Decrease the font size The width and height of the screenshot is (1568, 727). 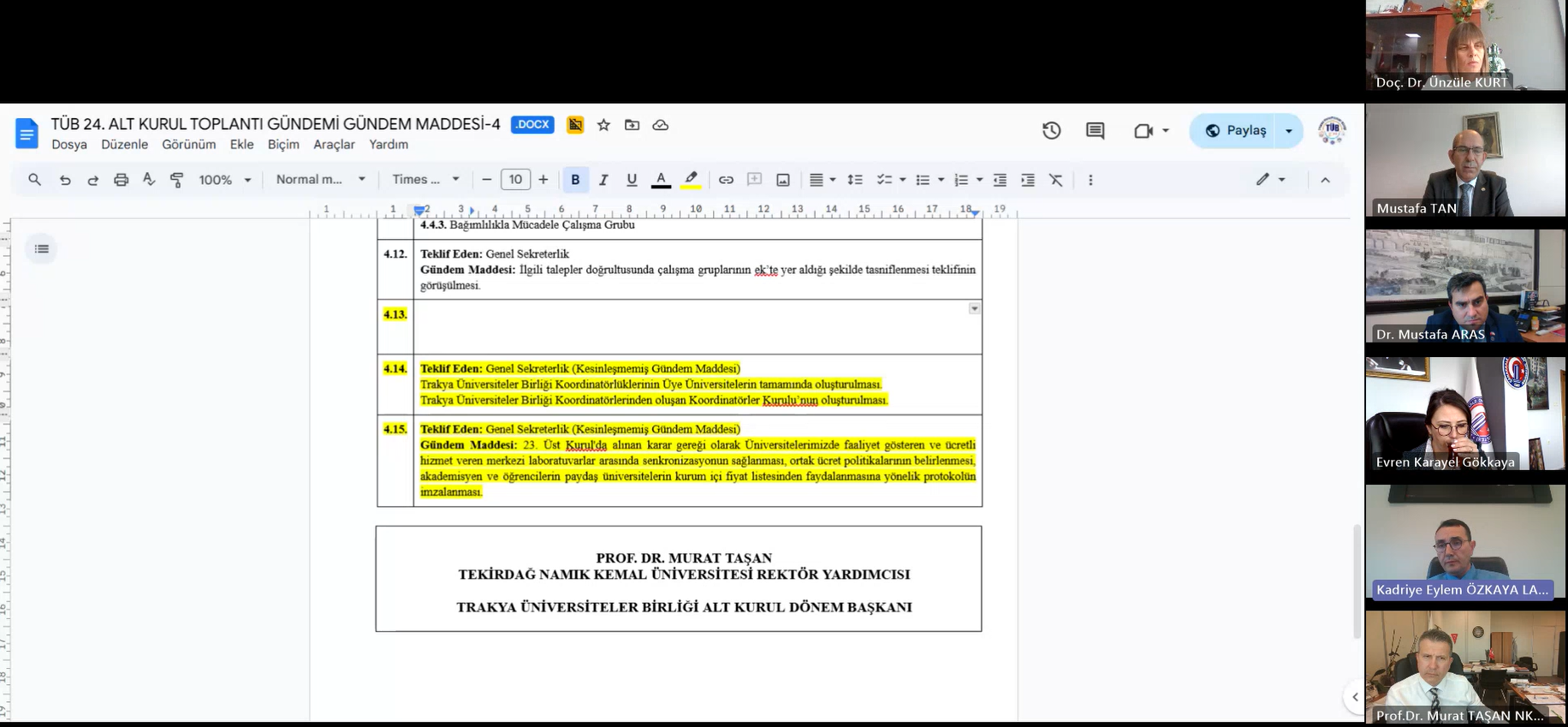click(x=486, y=180)
